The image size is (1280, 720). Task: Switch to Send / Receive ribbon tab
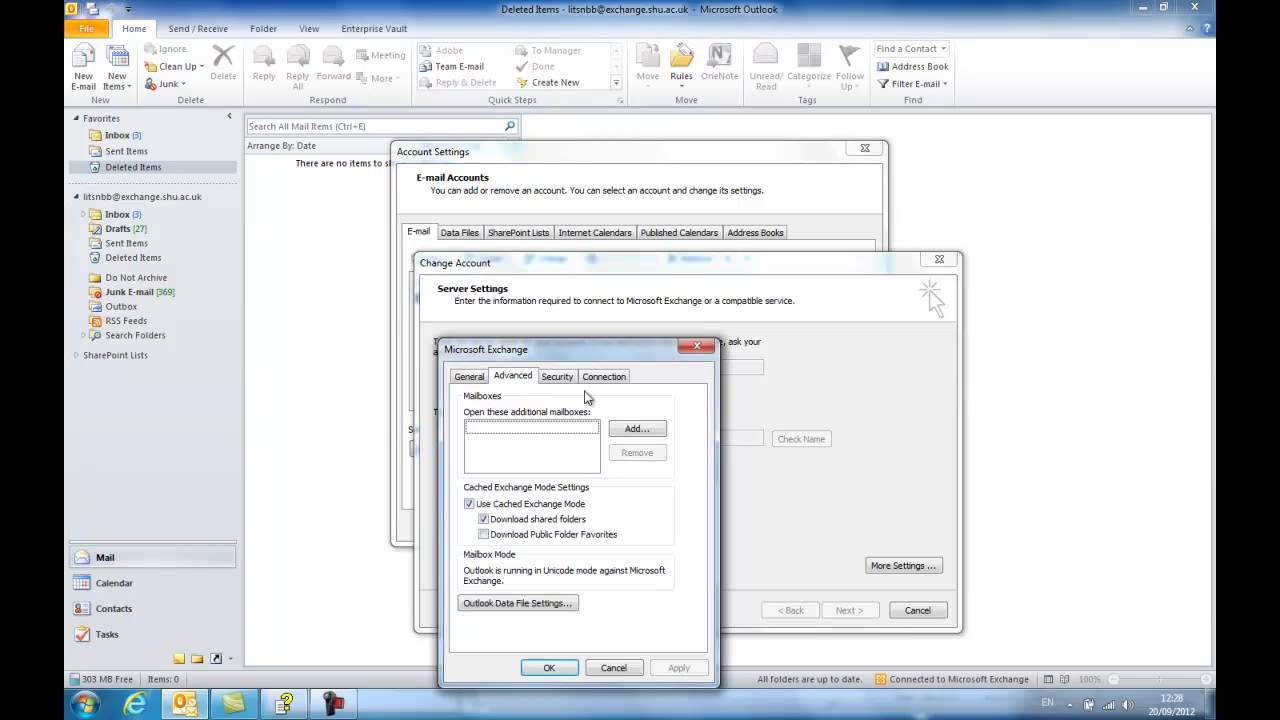(198, 29)
